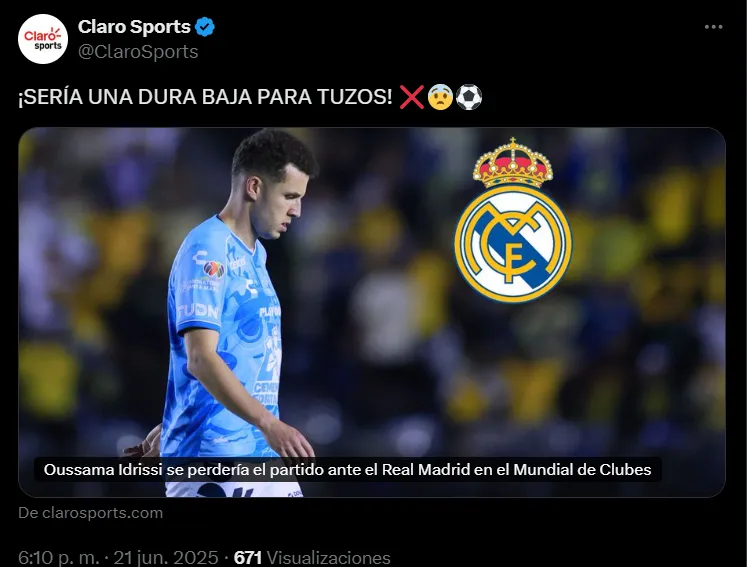Click the fearful face emoji
This screenshot has height=567, width=747.
(x=440, y=97)
